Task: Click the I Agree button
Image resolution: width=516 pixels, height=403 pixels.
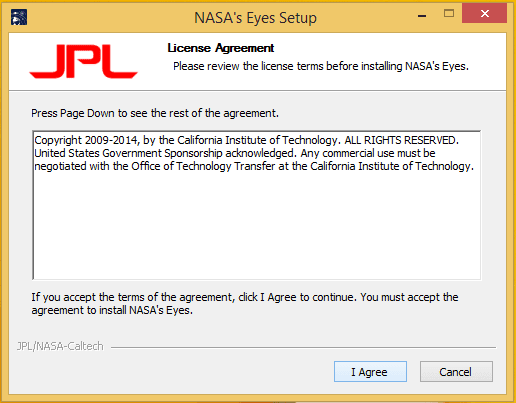Action: (370, 371)
